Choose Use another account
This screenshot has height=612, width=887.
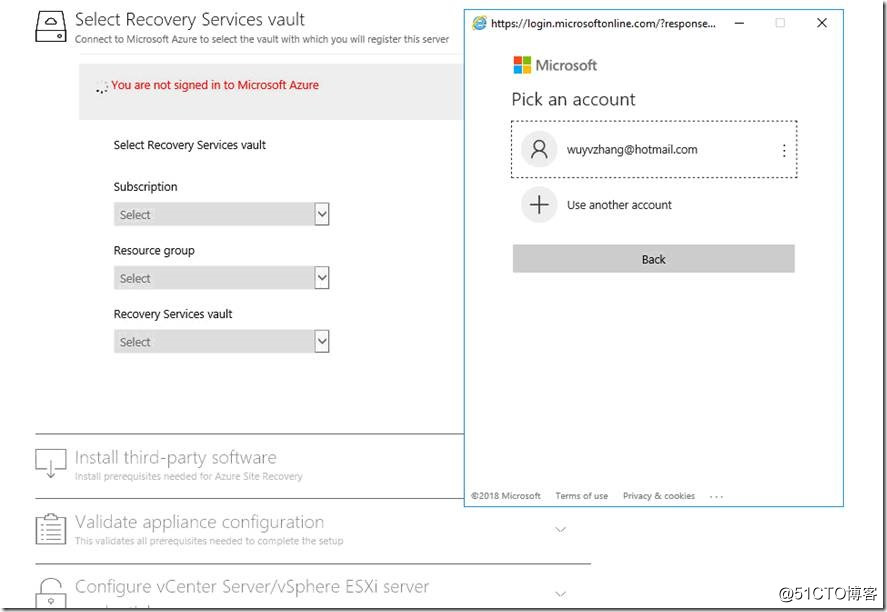click(619, 205)
